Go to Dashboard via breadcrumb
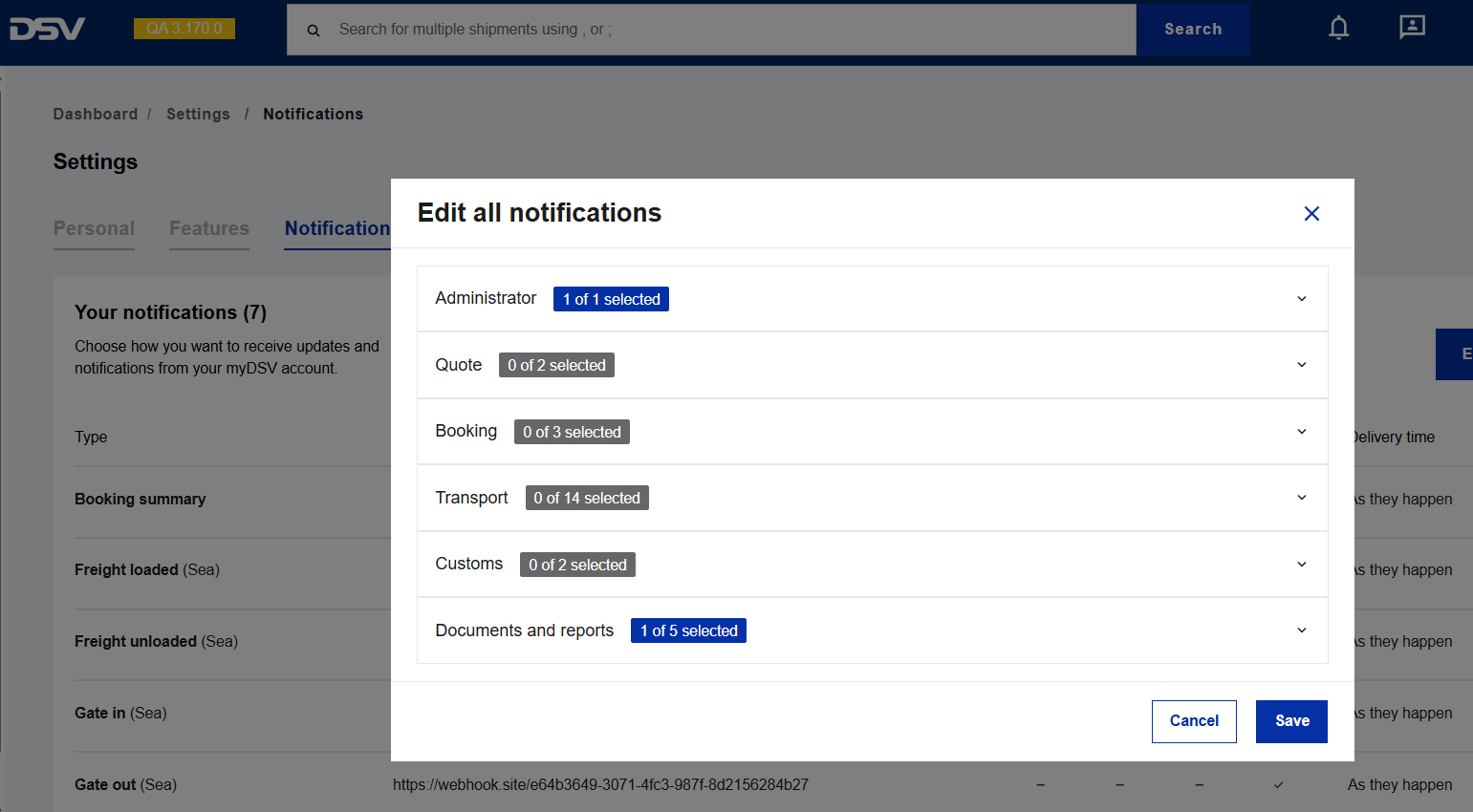 (96, 115)
